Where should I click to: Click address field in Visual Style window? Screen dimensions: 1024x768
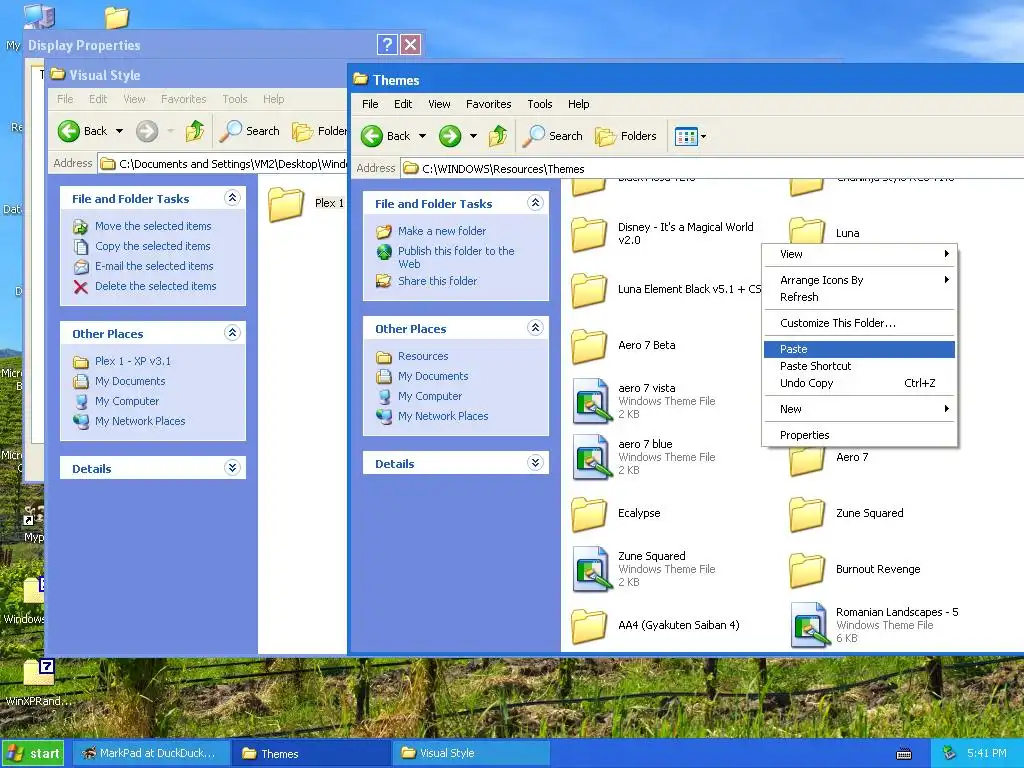223,164
